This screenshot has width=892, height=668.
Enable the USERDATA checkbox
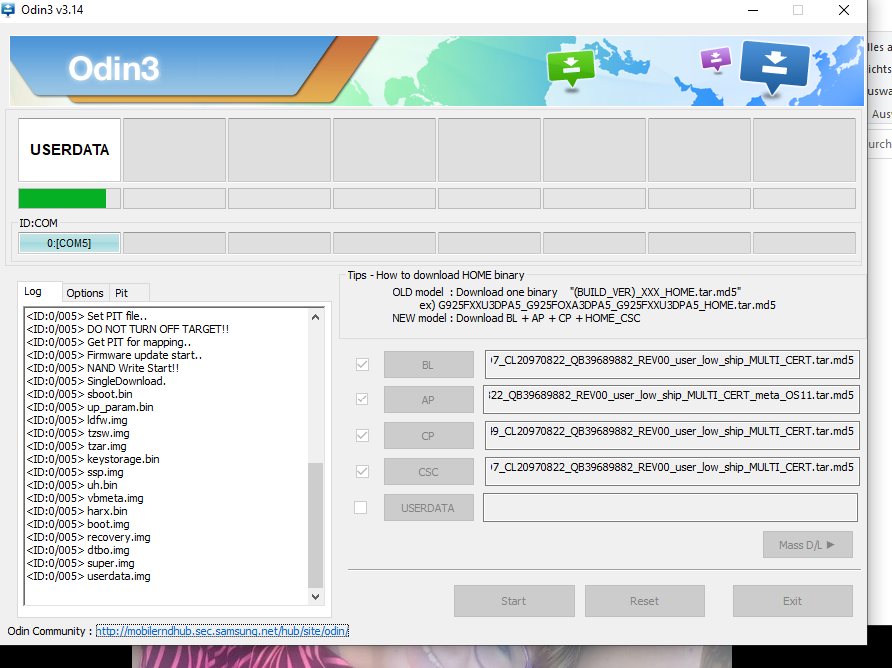361,507
